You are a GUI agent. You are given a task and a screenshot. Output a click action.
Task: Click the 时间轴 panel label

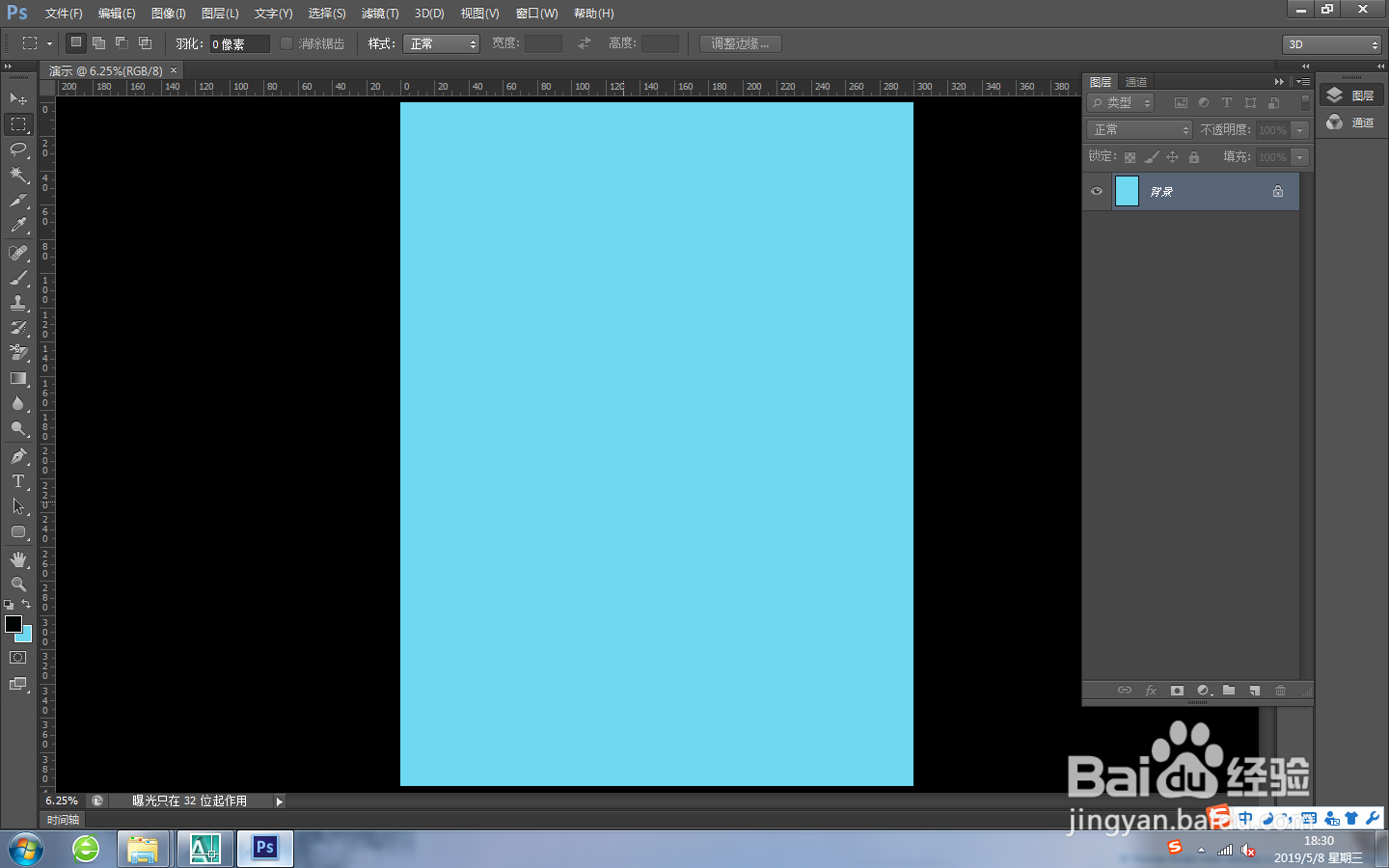pos(64,820)
